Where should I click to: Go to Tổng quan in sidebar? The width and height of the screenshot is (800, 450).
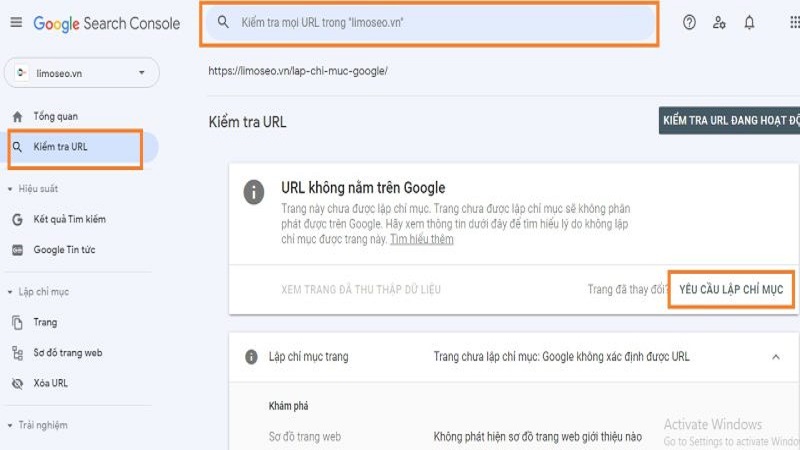[x=55, y=117]
